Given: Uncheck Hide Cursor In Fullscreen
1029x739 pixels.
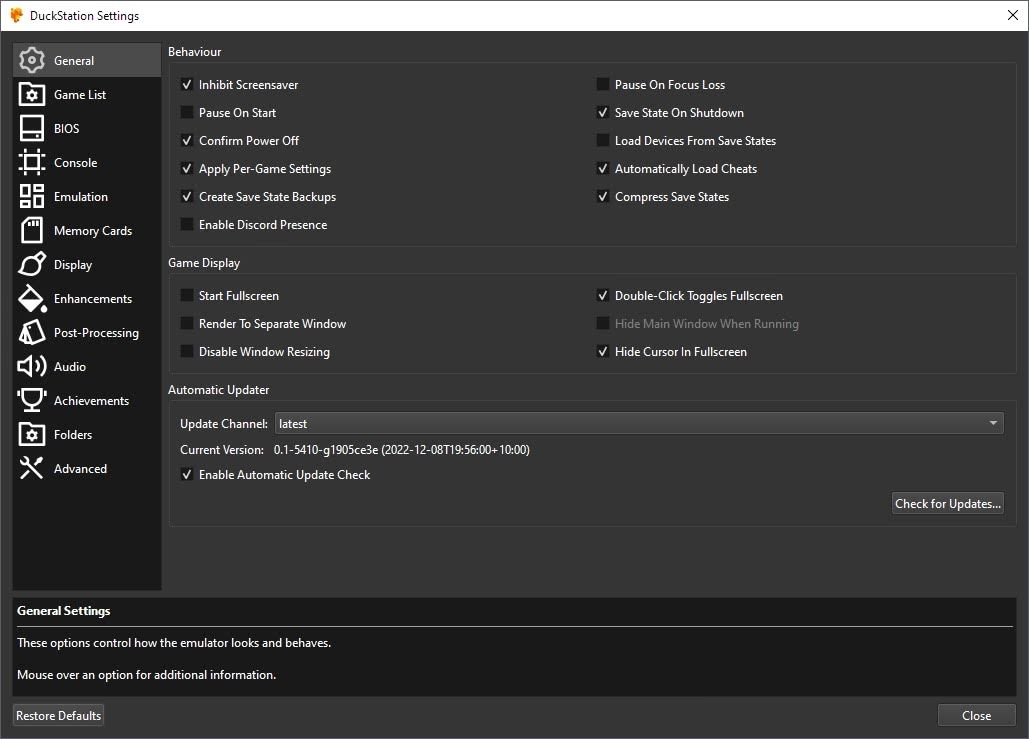Looking at the screenshot, I should coord(603,352).
